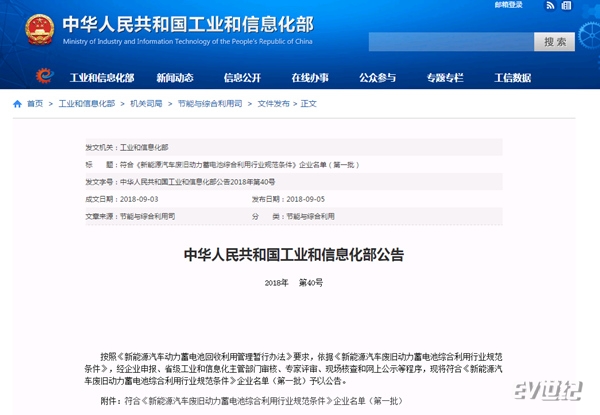The width and height of the screenshot is (600, 415).
Task: Click 机关司局 breadcrumb link
Action: tap(146, 104)
